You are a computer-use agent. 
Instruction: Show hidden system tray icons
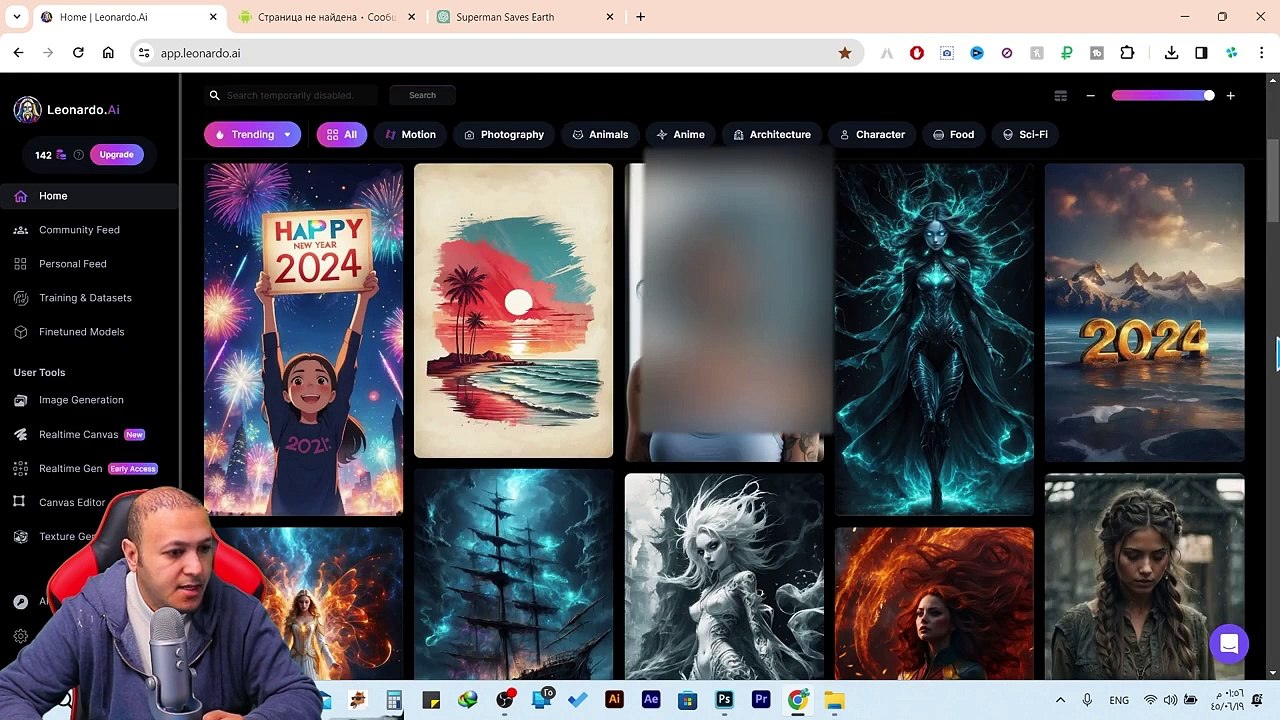(x=1060, y=700)
